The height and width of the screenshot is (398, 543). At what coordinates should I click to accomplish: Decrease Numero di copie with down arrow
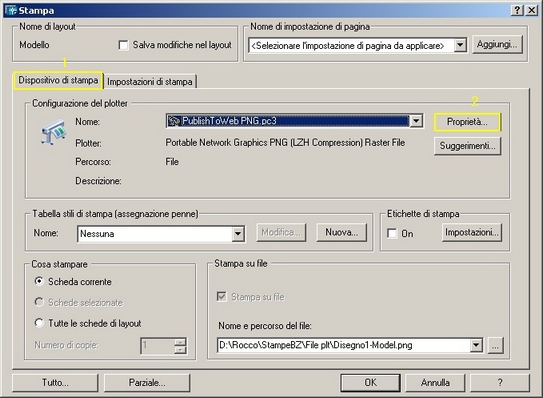(180, 350)
